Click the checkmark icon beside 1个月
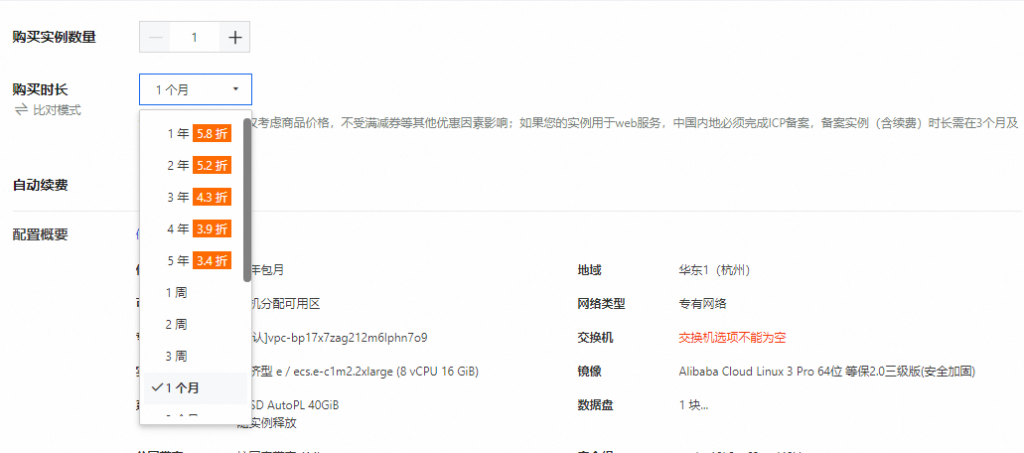Viewport: 1024px width, 453px height. [156, 388]
